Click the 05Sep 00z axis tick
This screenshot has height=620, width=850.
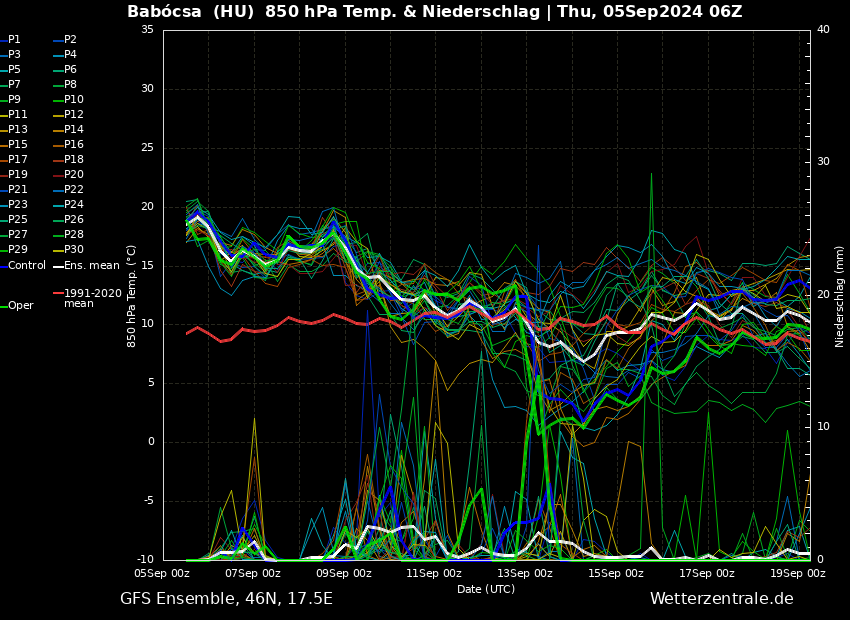(x=163, y=574)
